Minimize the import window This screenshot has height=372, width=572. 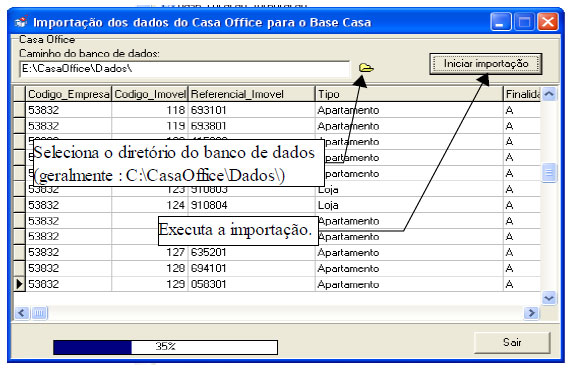[x=500, y=22]
